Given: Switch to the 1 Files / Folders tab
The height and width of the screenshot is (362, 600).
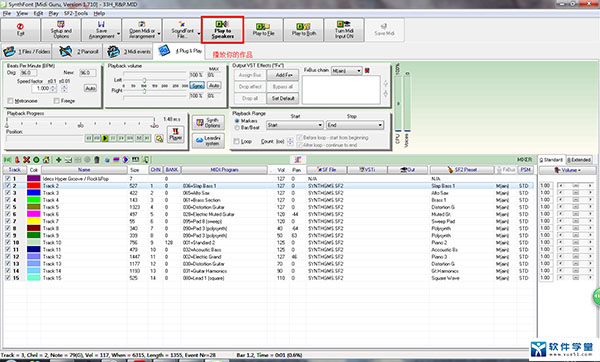Looking at the screenshot, I should 27,51.
